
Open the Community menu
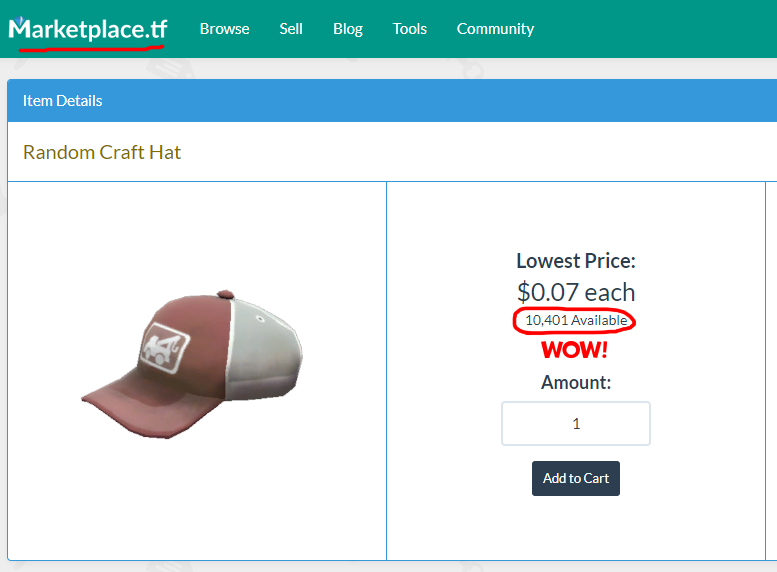pos(496,29)
